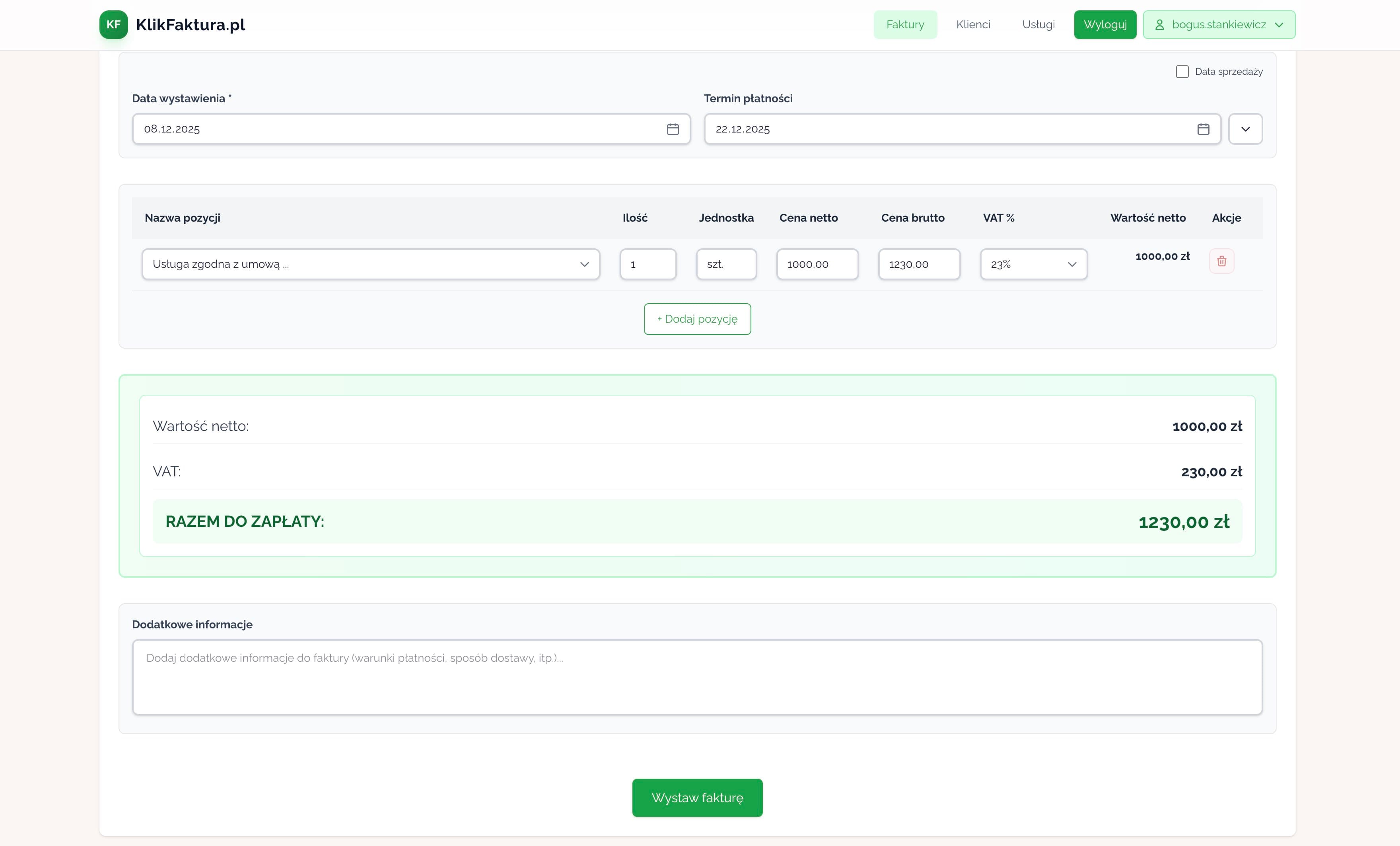
Task: Open calendar picker for Data wystawienia
Action: 672,129
